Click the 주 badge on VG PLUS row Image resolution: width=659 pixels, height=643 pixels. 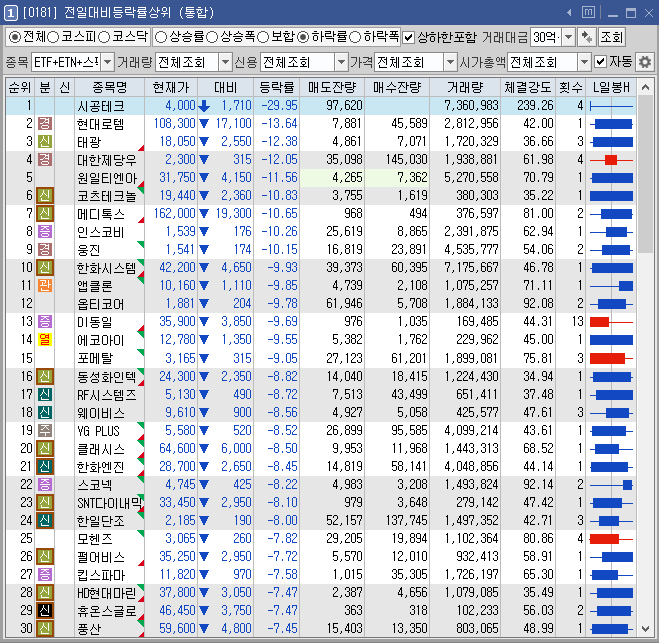pos(45,430)
